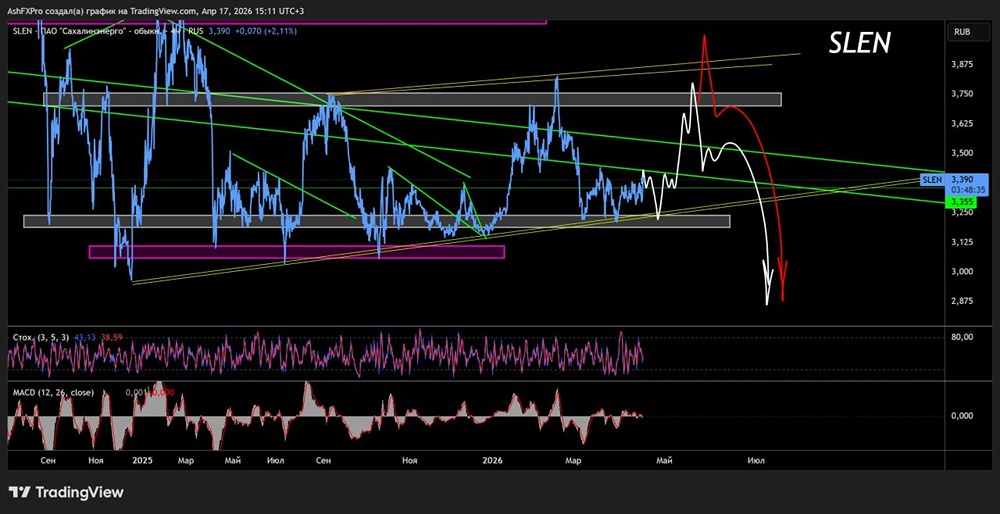Click the +0,070 (+2,11%) change value
This screenshot has width=1000, height=514.
265,30
